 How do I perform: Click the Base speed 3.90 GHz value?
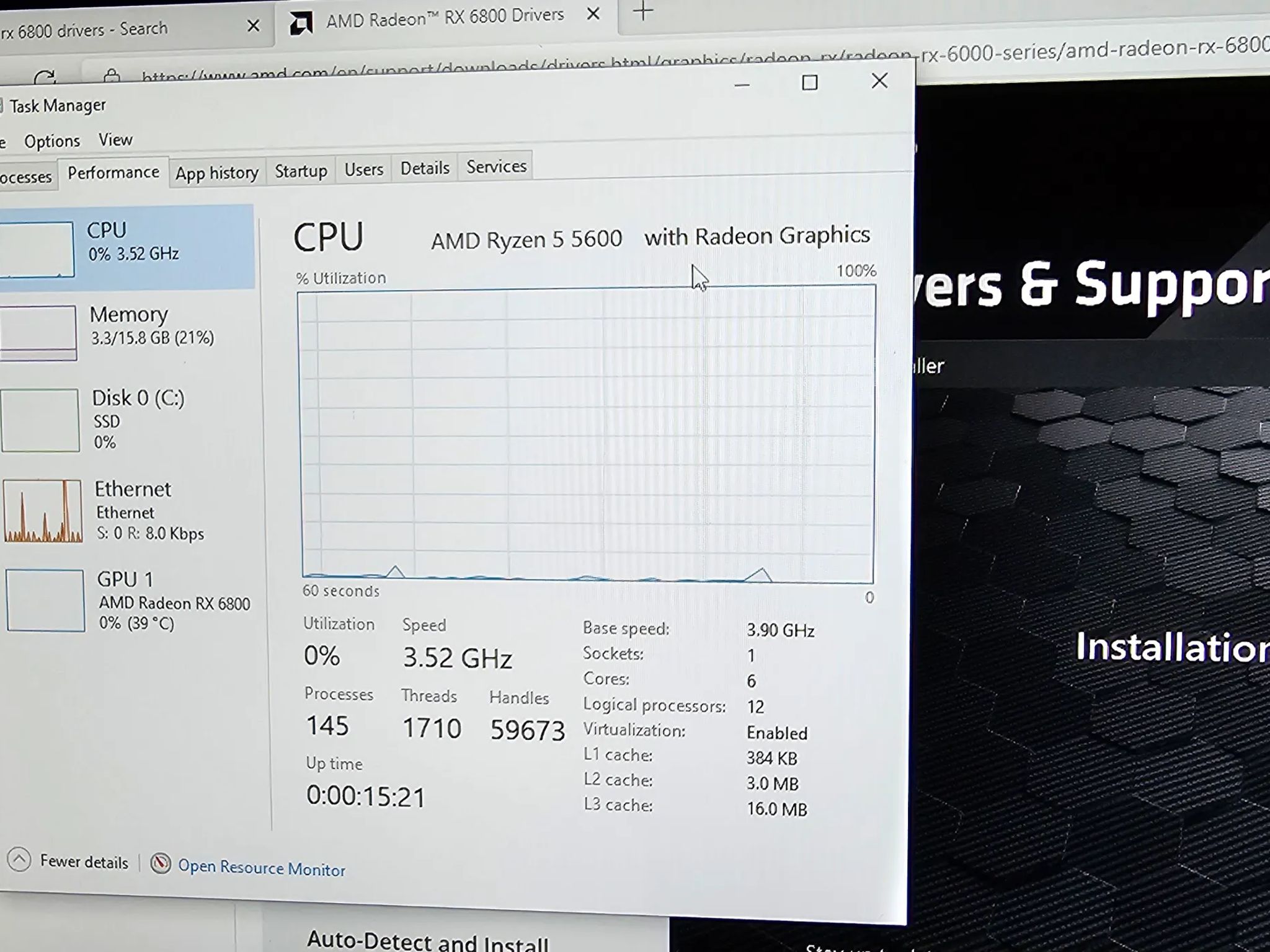780,630
